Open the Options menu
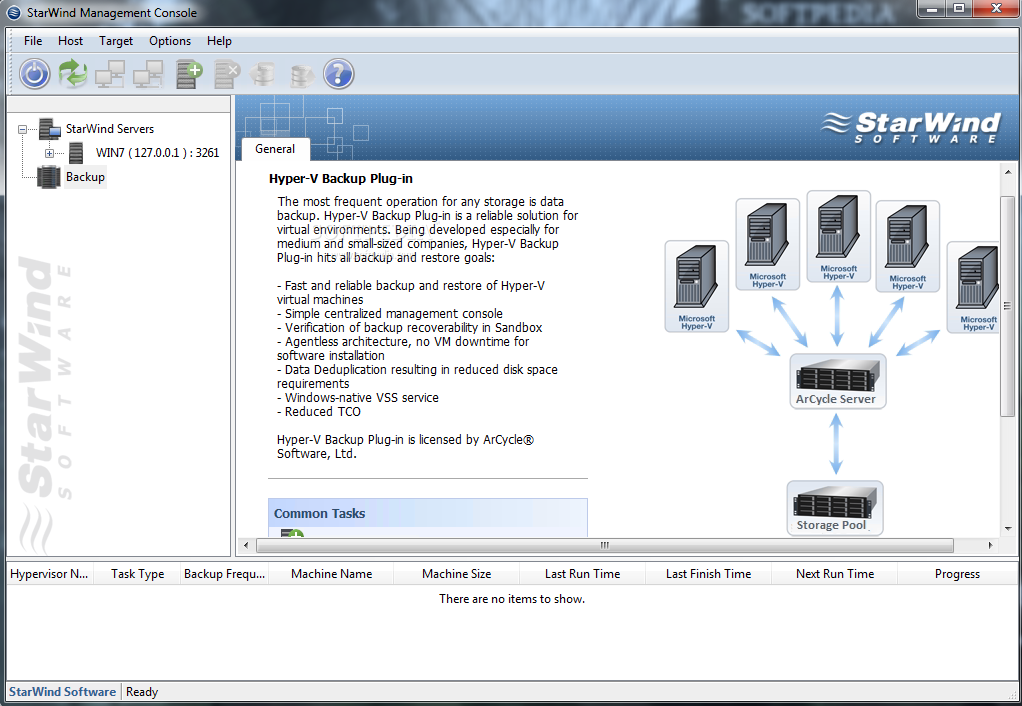1022x706 pixels. (169, 41)
